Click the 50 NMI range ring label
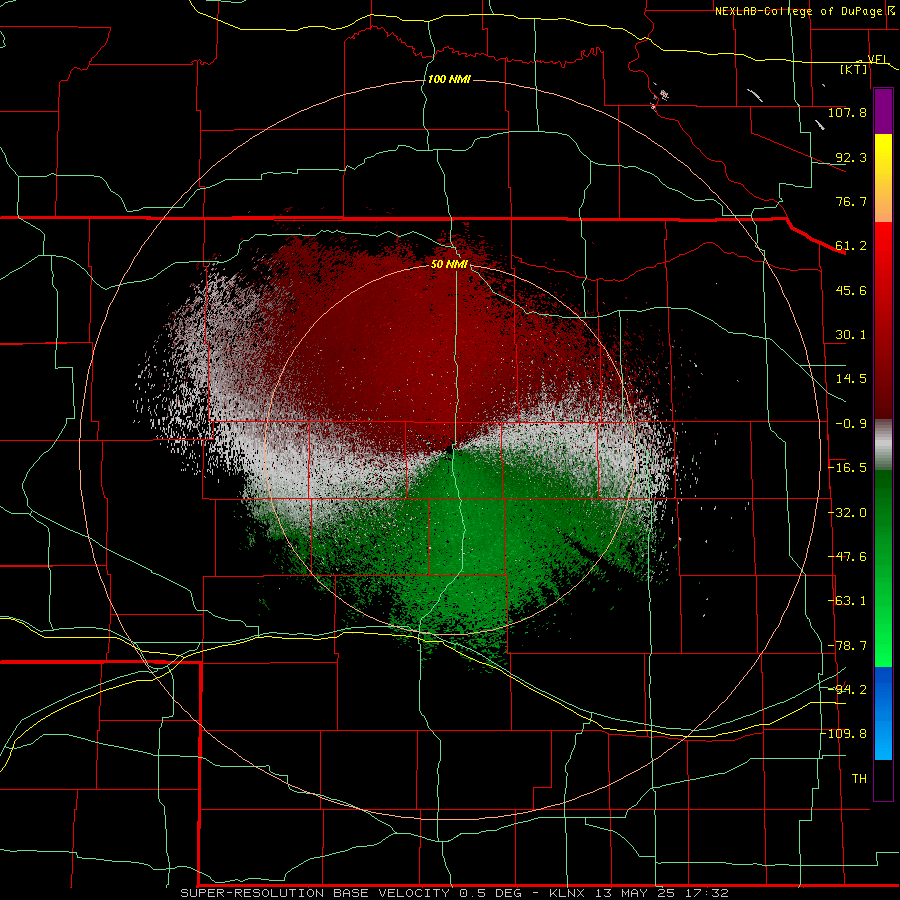Image resolution: width=900 pixels, height=900 pixels. [449, 264]
